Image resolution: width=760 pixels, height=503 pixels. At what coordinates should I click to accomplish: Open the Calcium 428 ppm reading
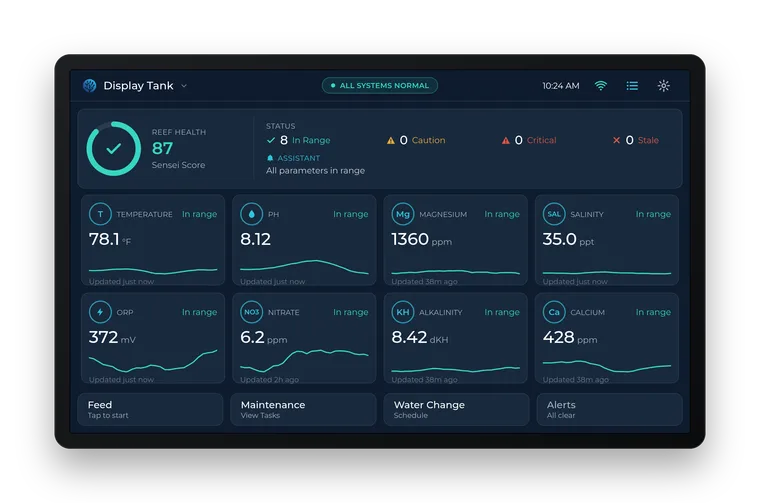570,337
